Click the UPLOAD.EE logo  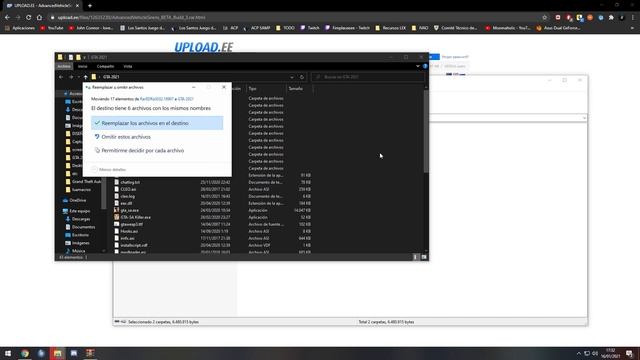click(x=204, y=47)
